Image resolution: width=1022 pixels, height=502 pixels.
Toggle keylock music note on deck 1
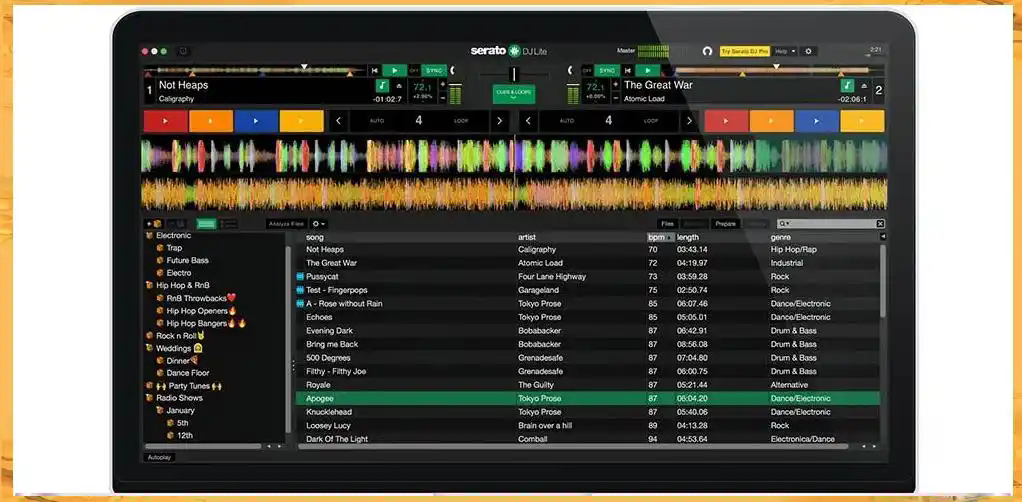point(382,86)
